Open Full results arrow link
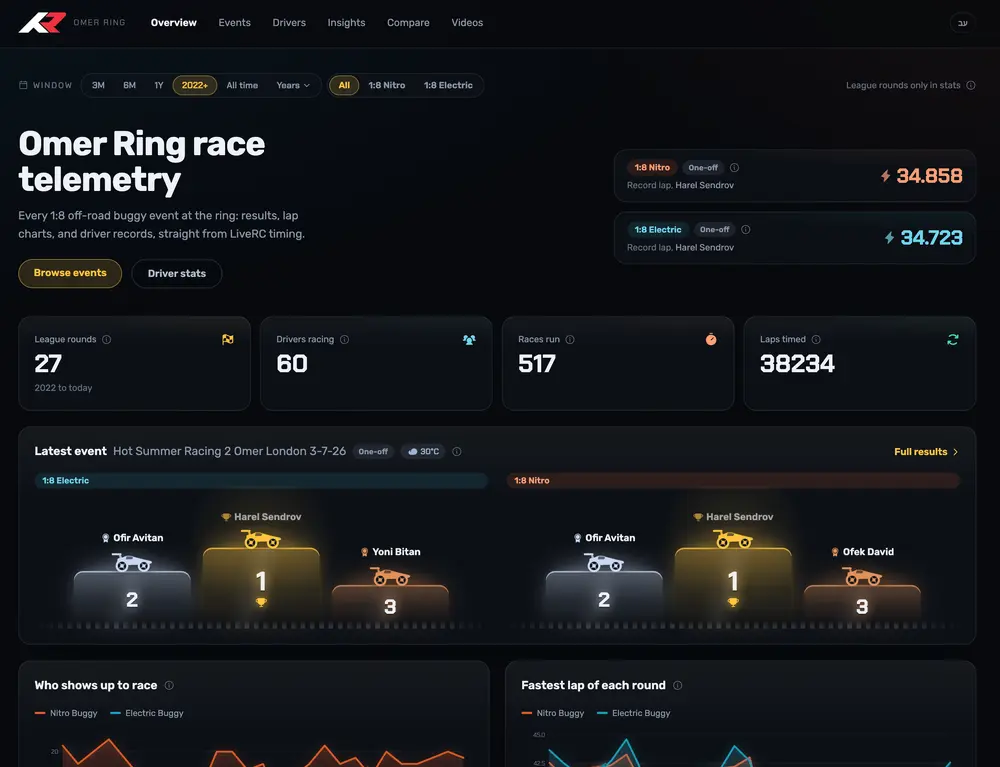 [x=926, y=451]
